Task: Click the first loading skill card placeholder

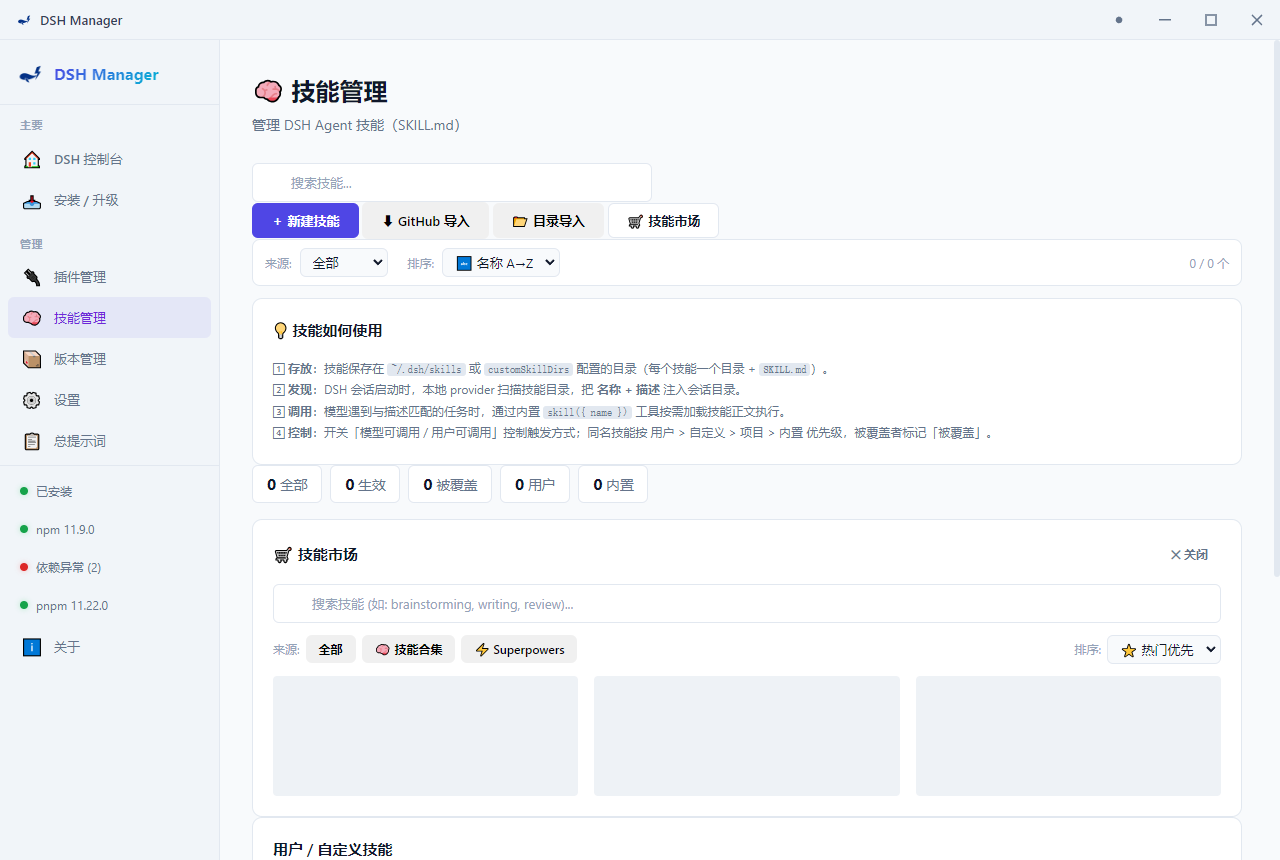Action: click(425, 736)
